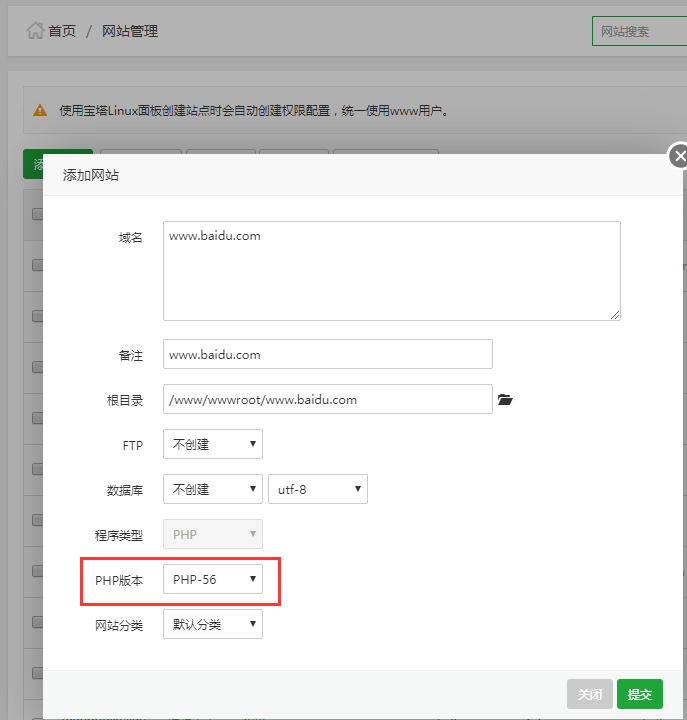Click the 根目录 path input field

tap(327, 399)
